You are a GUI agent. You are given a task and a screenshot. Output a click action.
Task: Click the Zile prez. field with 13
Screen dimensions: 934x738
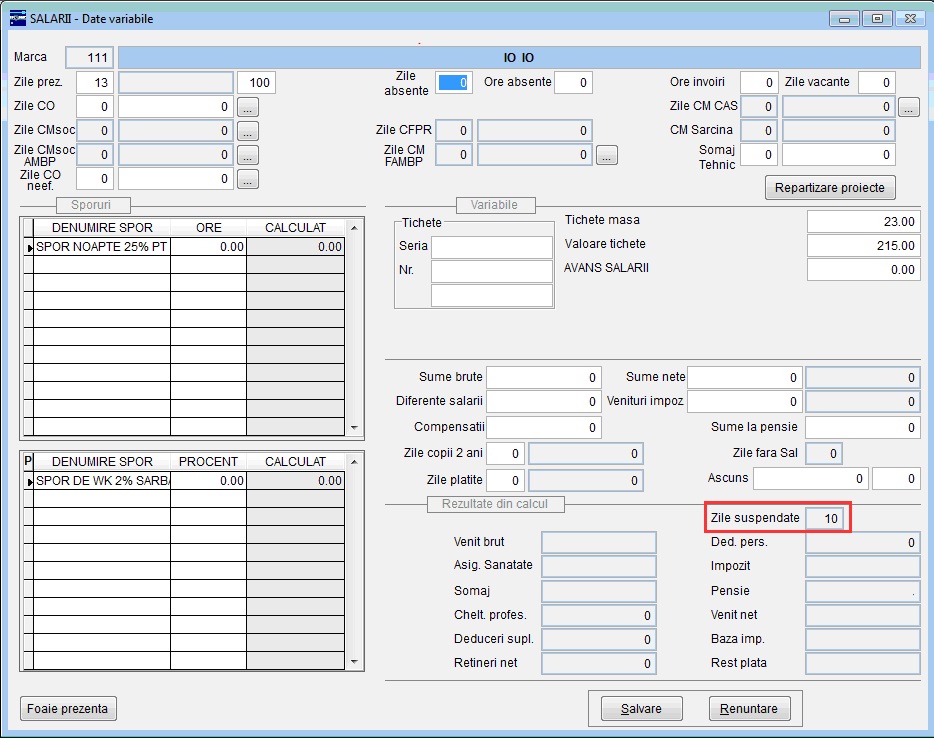coord(95,82)
